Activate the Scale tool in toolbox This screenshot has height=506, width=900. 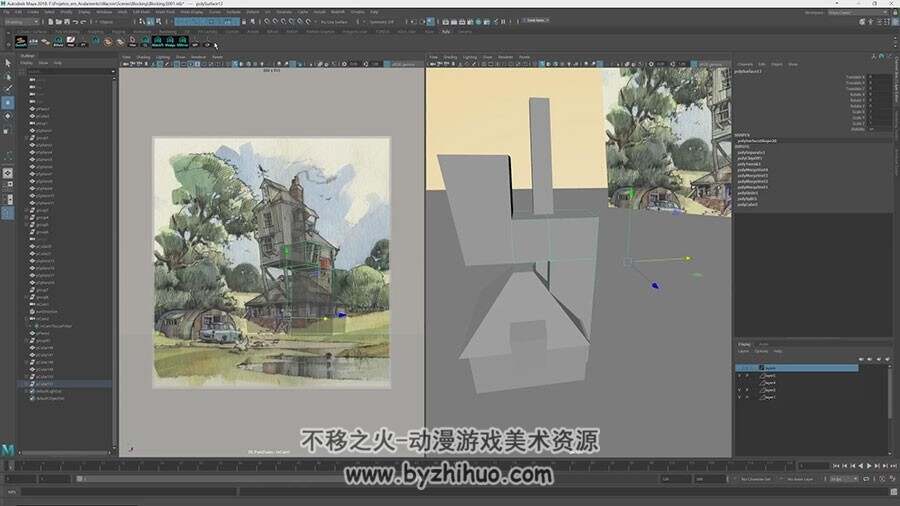pos(7,130)
